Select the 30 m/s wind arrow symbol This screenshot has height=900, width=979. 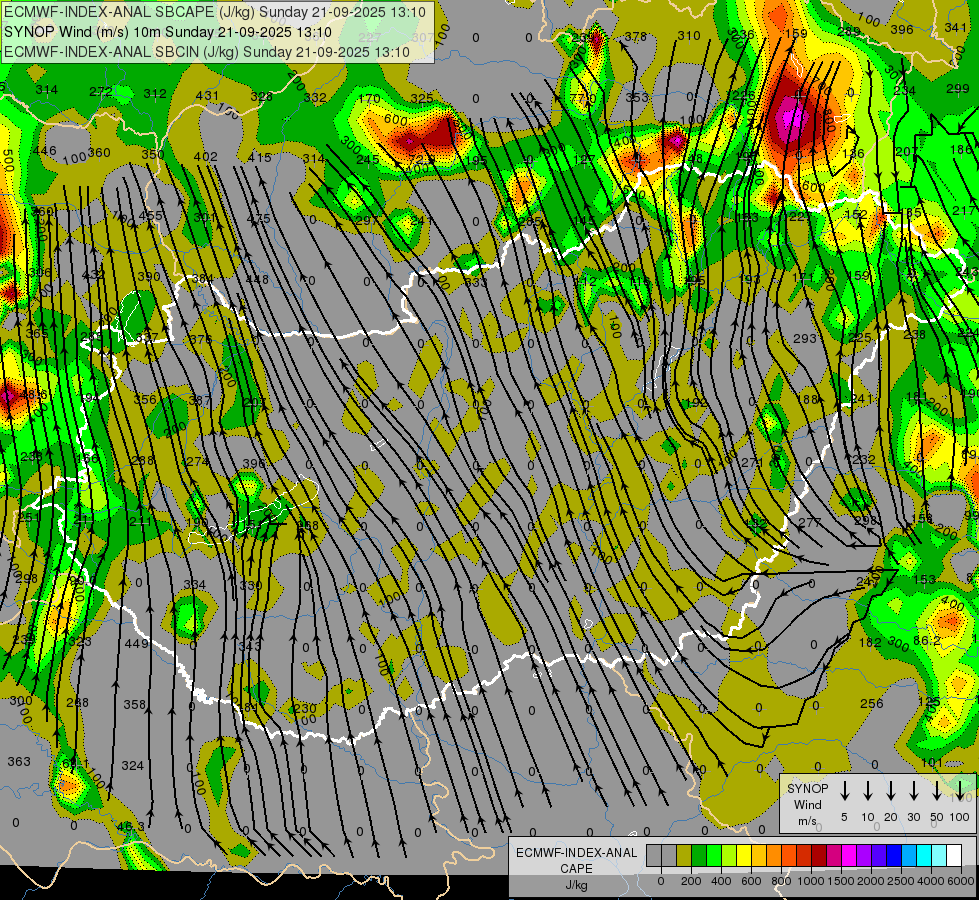[x=913, y=790]
